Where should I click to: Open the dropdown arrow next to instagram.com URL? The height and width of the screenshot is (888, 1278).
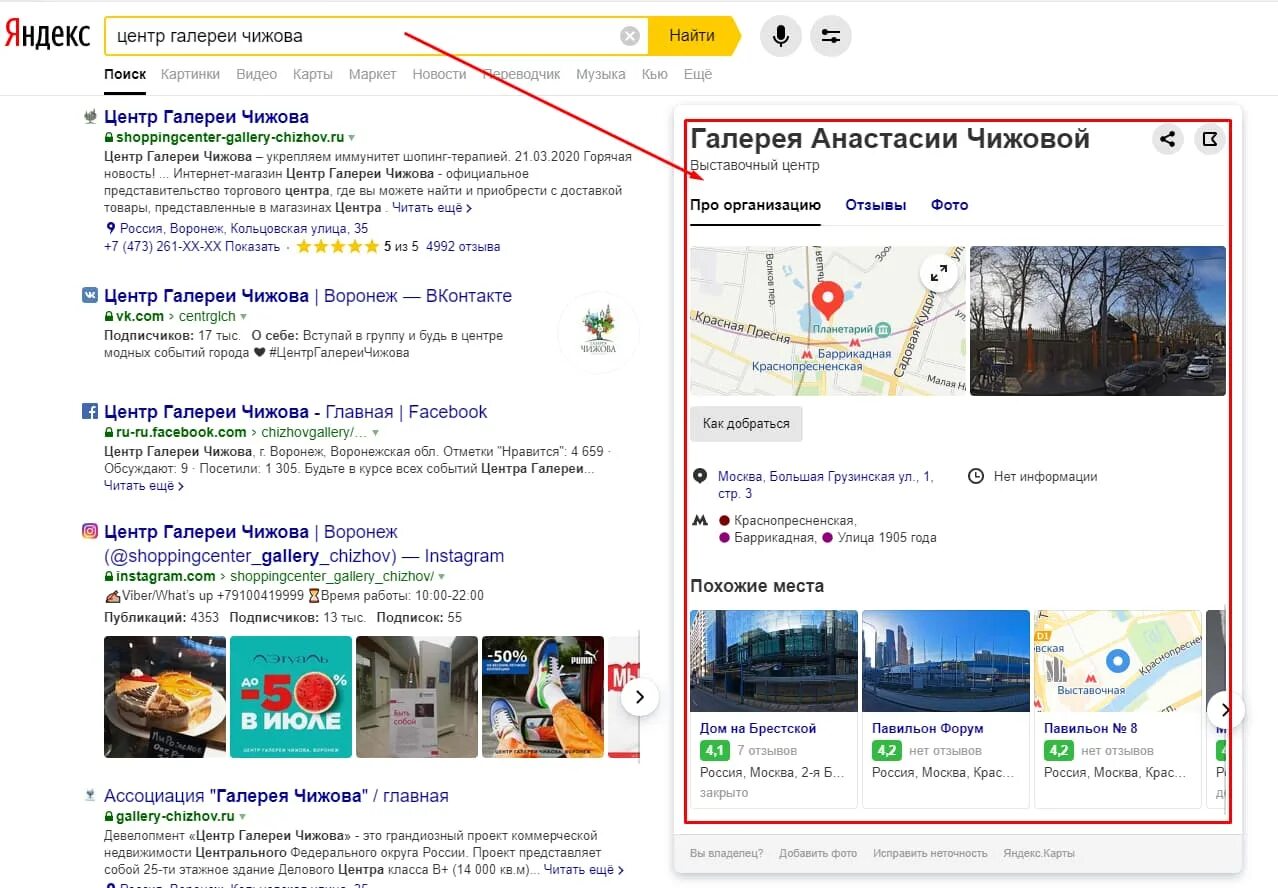[x=441, y=577]
